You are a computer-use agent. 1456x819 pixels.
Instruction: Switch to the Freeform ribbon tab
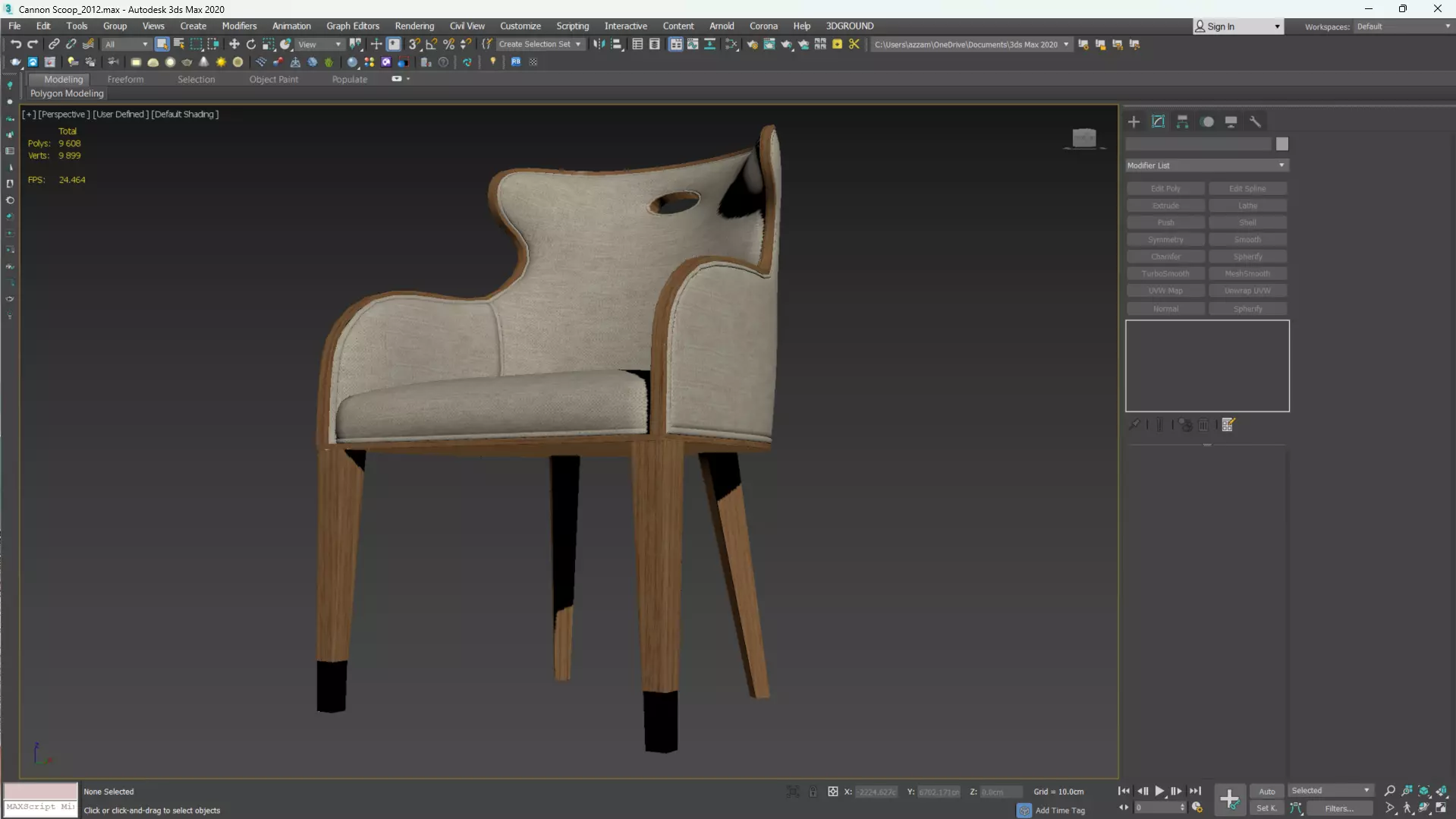[x=125, y=79]
